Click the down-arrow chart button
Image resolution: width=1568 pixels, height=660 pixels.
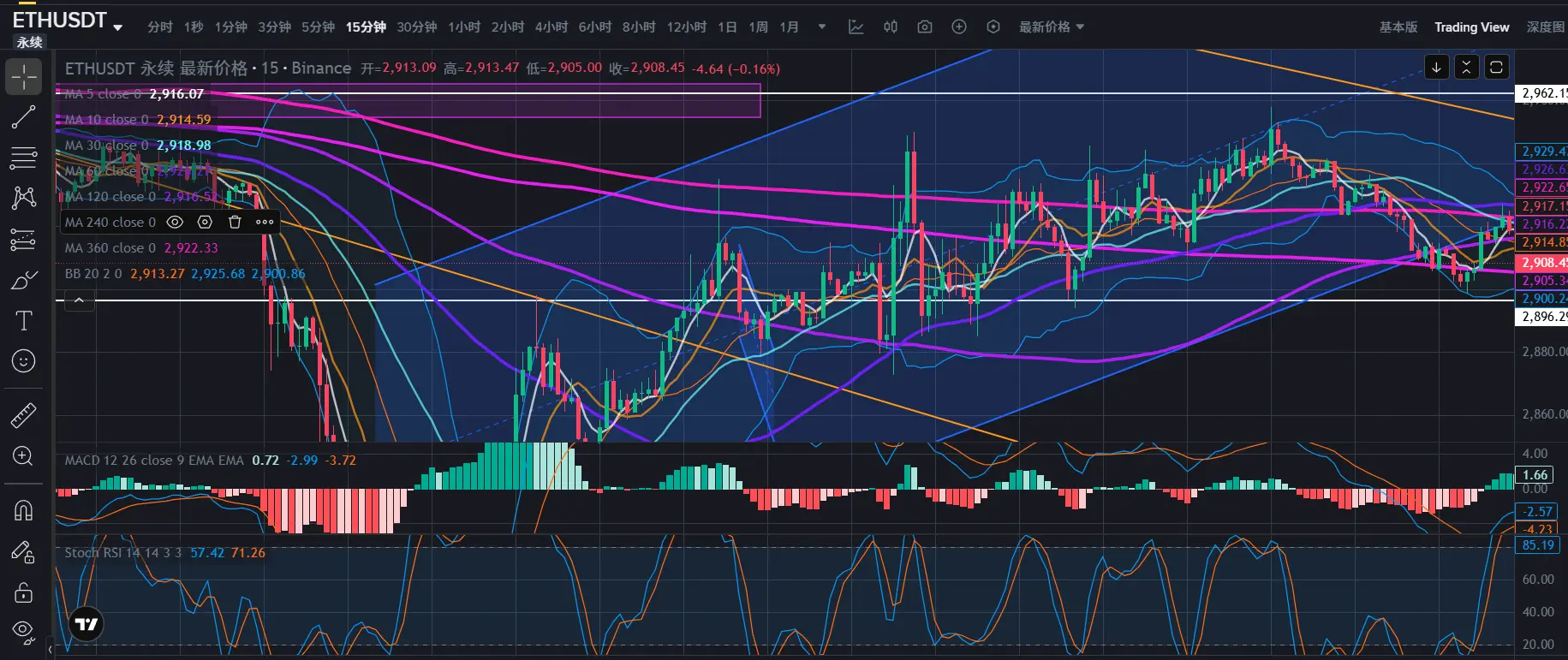tap(1436, 67)
